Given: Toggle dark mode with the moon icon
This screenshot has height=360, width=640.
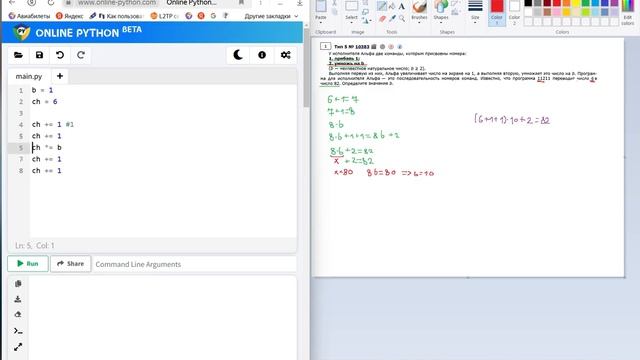Looking at the screenshot, I should (238, 55).
